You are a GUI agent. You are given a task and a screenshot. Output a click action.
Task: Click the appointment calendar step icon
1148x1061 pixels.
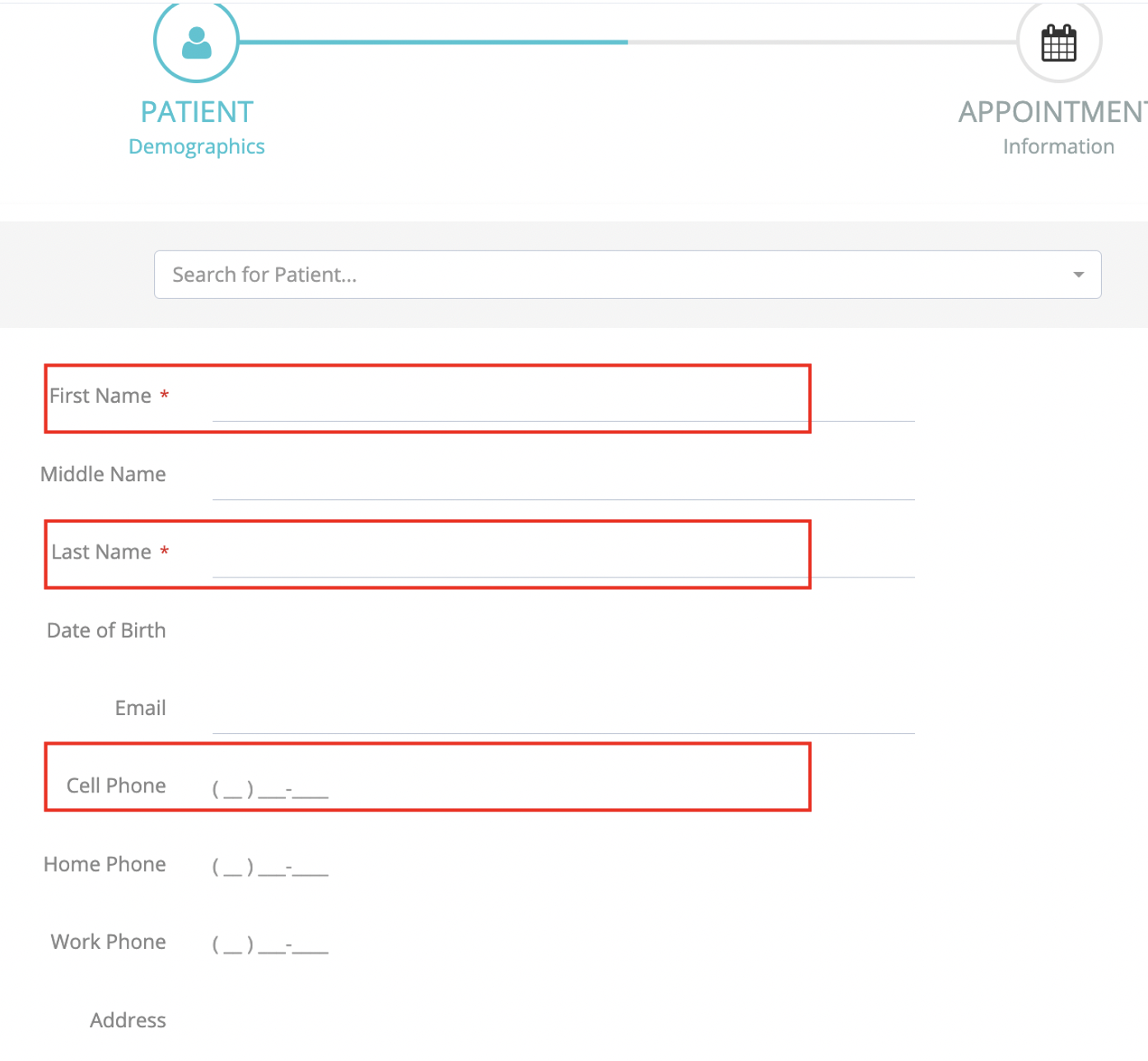[x=1058, y=43]
